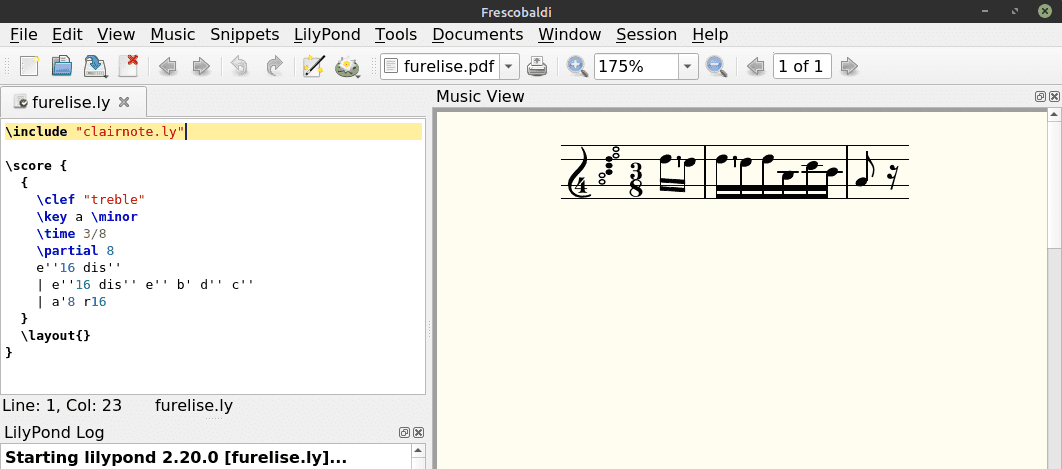Undock the Music View panel
This screenshot has height=469, width=1062.
pos(1040,97)
